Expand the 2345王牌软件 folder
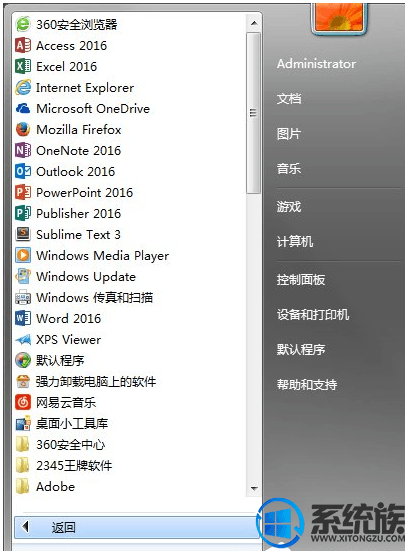The width and height of the screenshot is (405, 551). coord(23,466)
